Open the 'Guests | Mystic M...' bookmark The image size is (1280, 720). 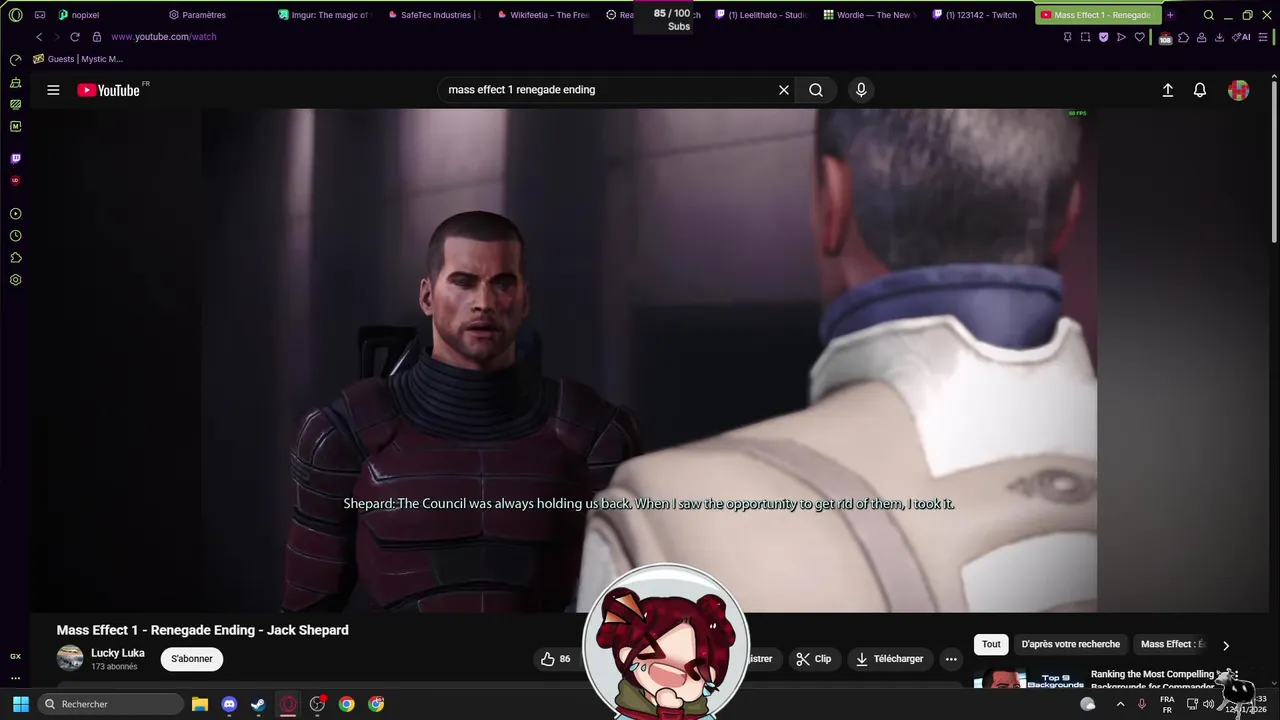click(x=78, y=59)
